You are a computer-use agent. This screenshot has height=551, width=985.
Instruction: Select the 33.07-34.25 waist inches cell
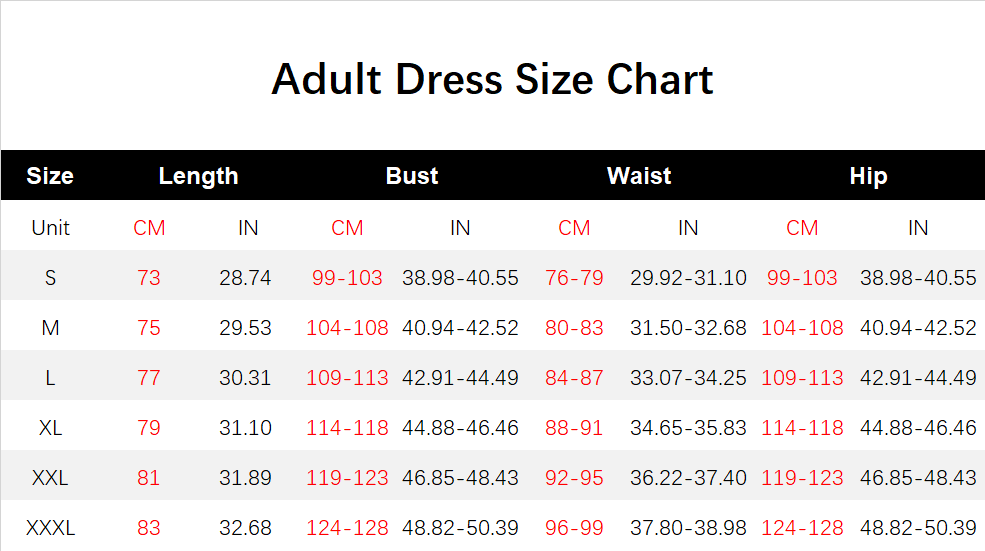coord(688,378)
